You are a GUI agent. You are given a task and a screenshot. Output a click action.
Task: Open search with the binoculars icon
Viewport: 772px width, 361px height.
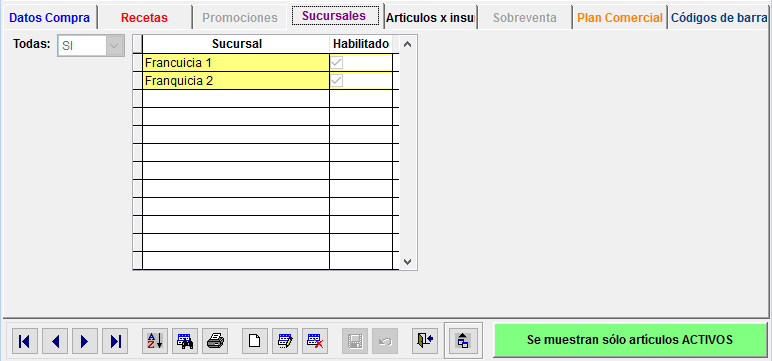pyautogui.click(x=185, y=341)
